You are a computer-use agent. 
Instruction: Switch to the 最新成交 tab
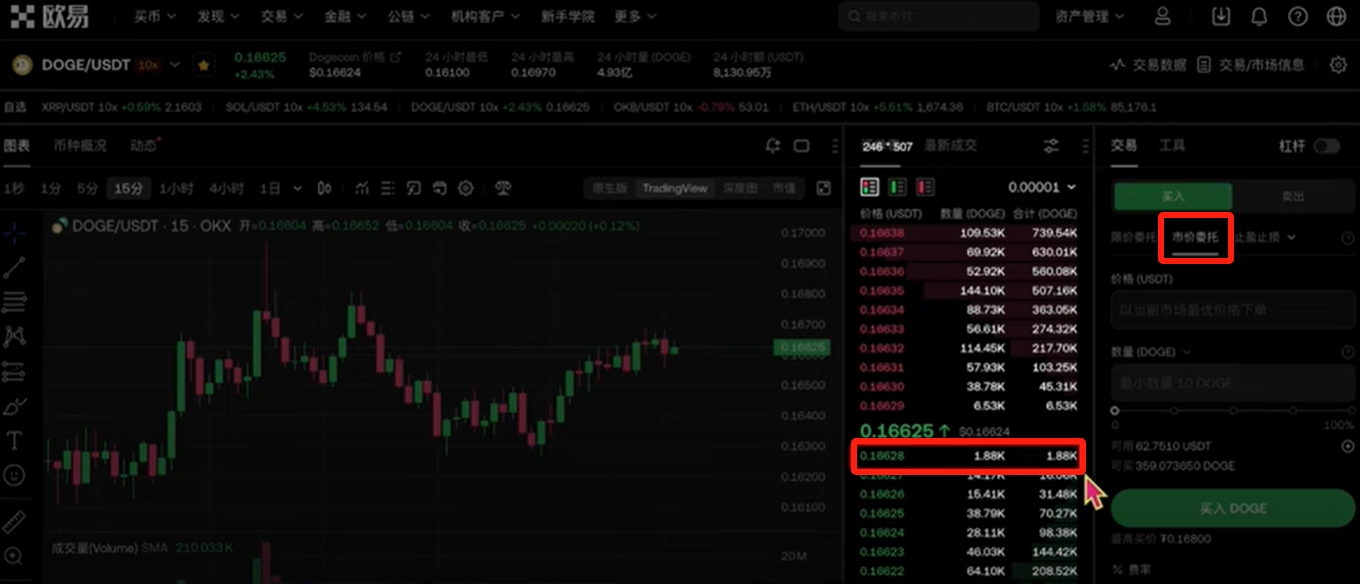pos(950,146)
